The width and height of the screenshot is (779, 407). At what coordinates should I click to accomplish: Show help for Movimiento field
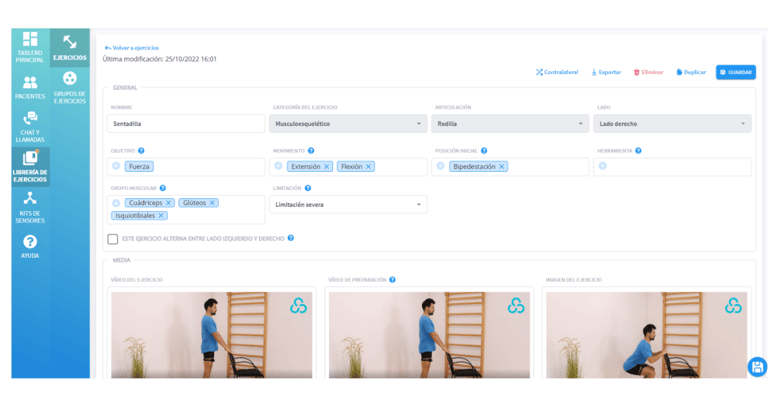coord(311,151)
